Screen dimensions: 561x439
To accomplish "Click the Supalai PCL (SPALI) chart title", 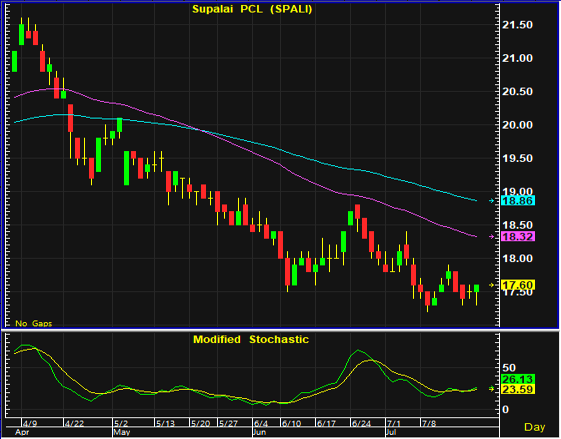I will pyautogui.click(x=252, y=9).
